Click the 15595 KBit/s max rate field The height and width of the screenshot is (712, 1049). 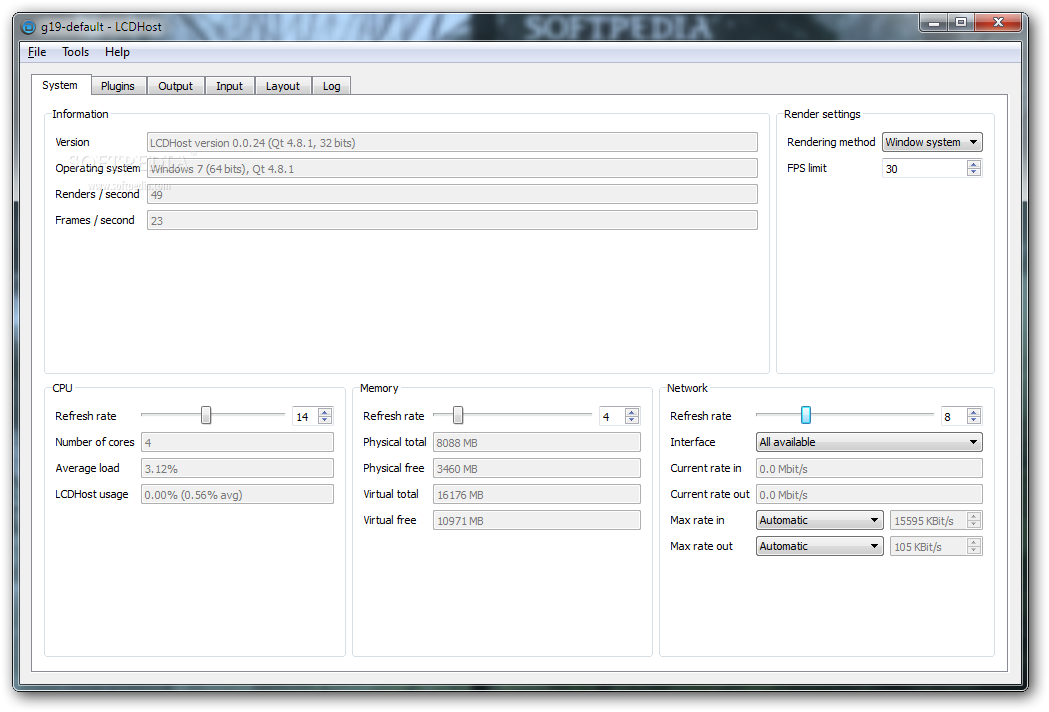(x=929, y=521)
